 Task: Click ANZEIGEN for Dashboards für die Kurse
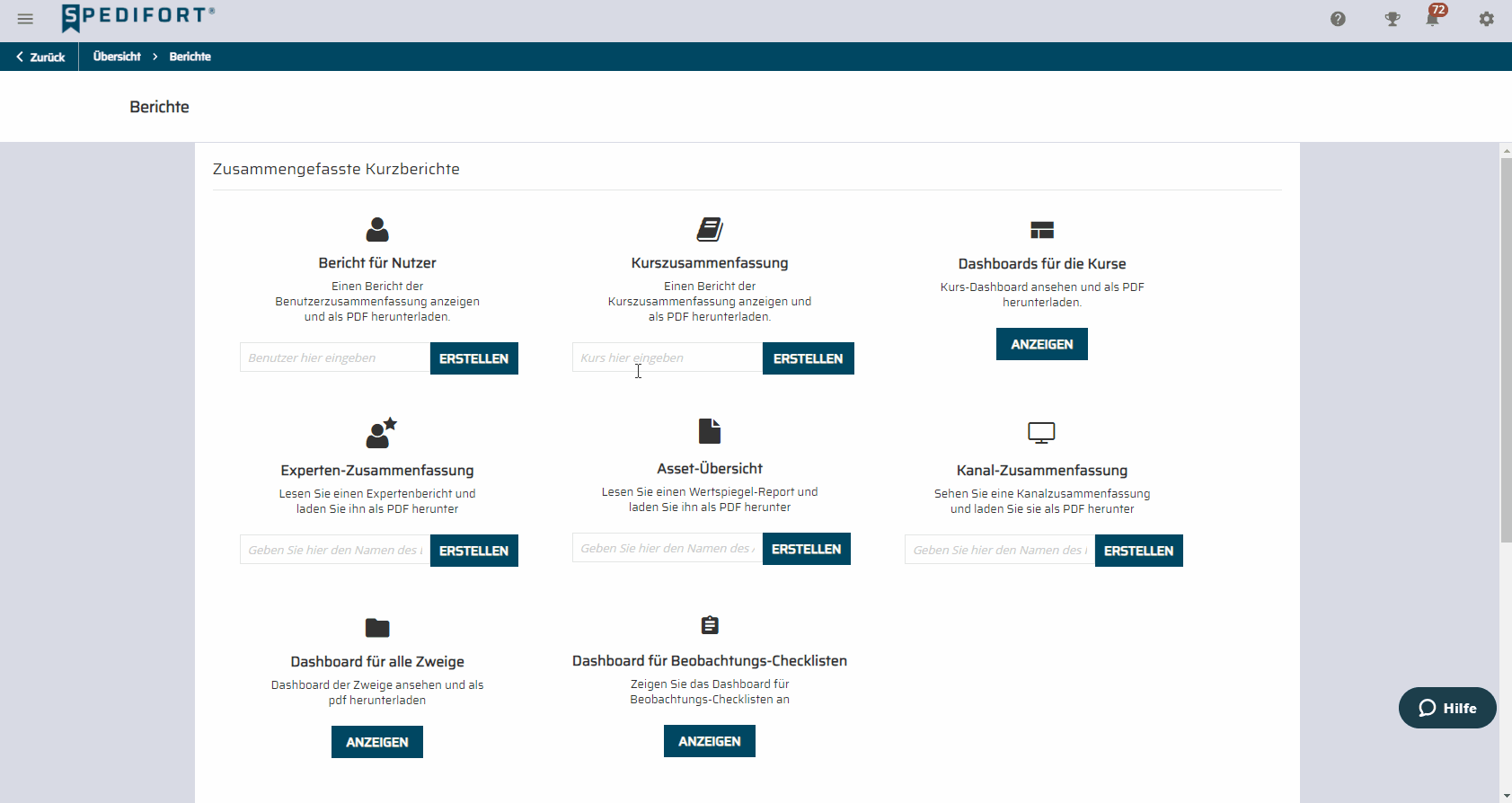[1042, 344]
